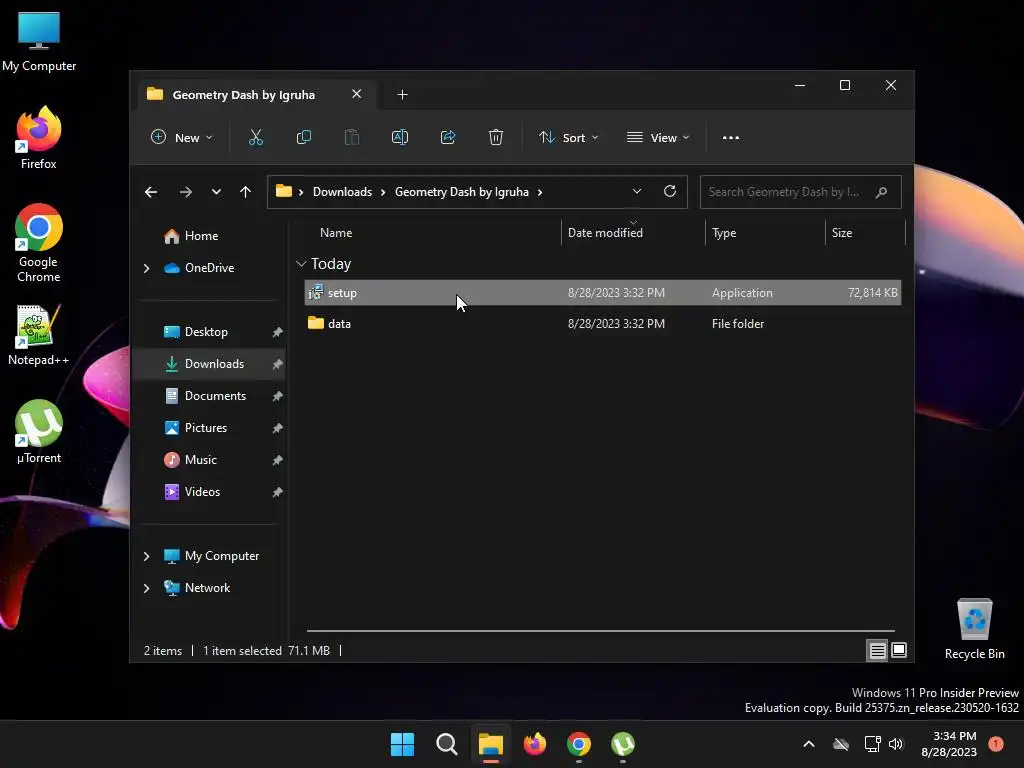Open the network tray icon

pos(872,744)
